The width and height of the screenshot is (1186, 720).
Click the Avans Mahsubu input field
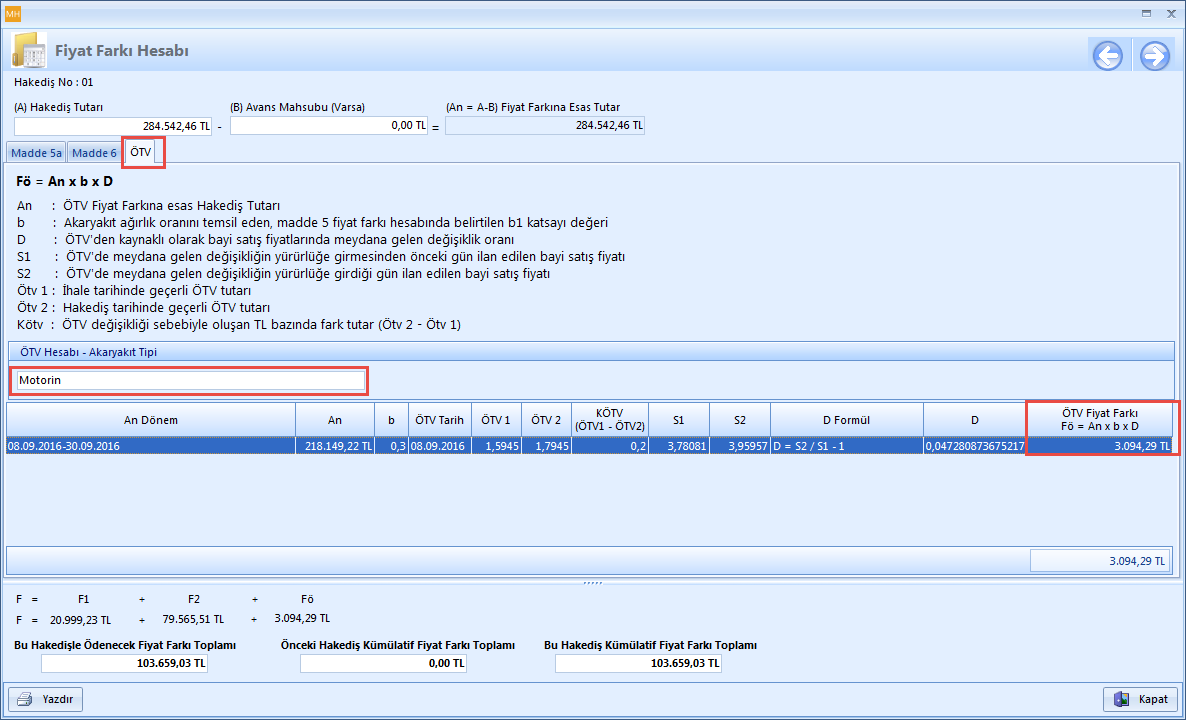[329, 126]
